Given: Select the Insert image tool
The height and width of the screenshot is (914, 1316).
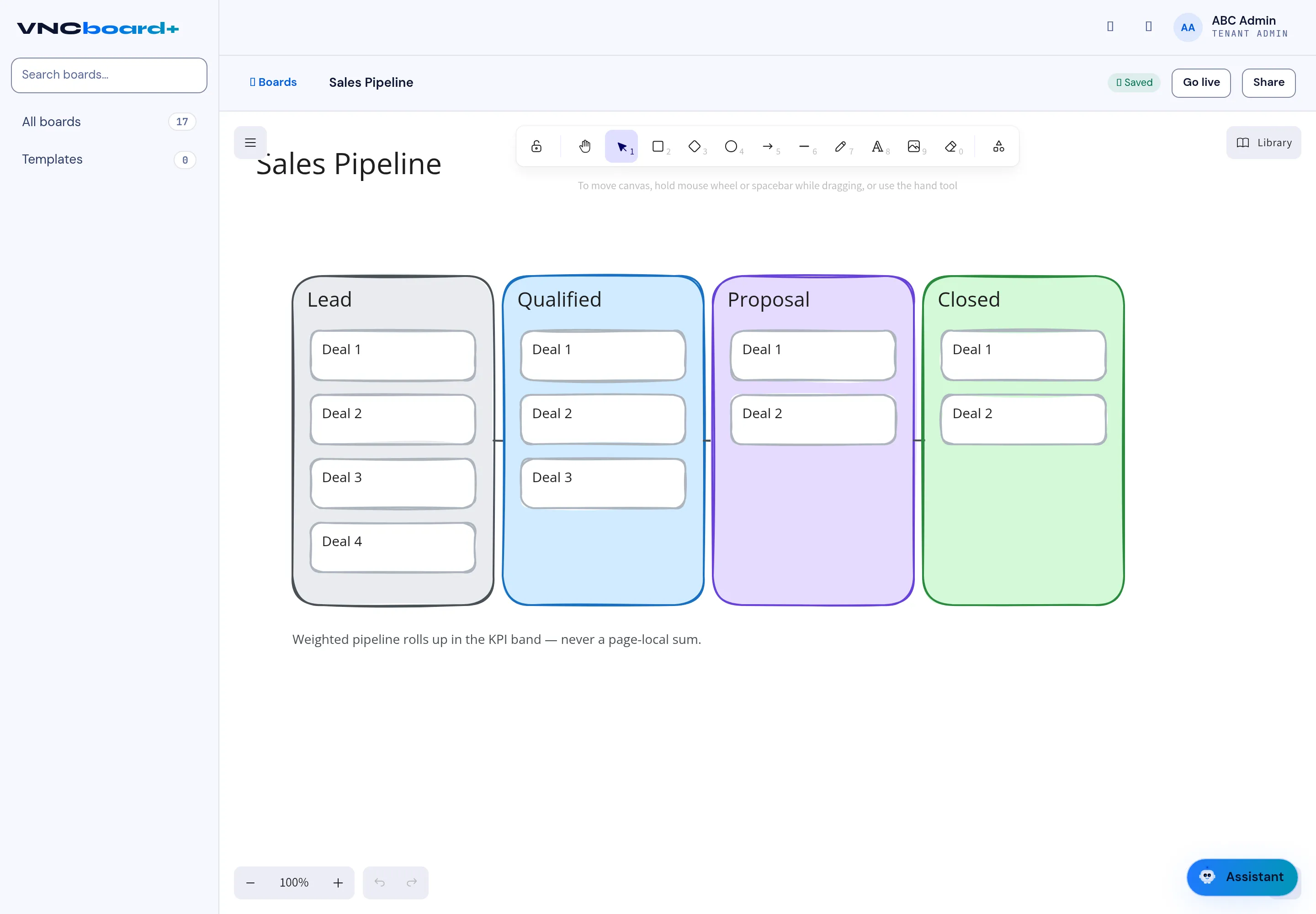Looking at the screenshot, I should point(914,147).
